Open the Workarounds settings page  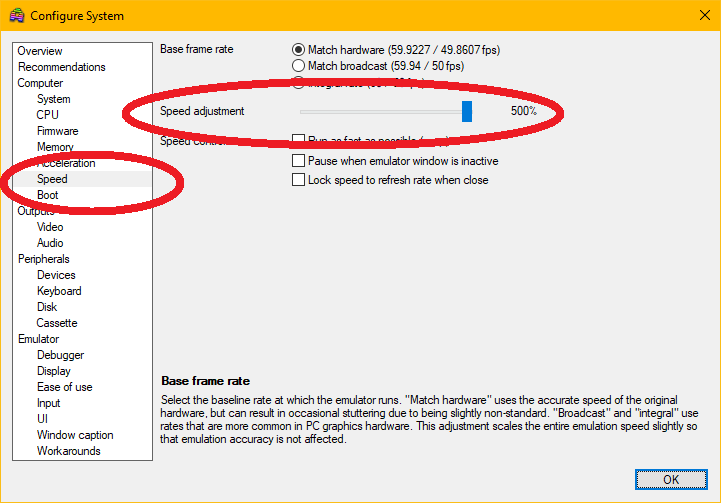click(69, 451)
